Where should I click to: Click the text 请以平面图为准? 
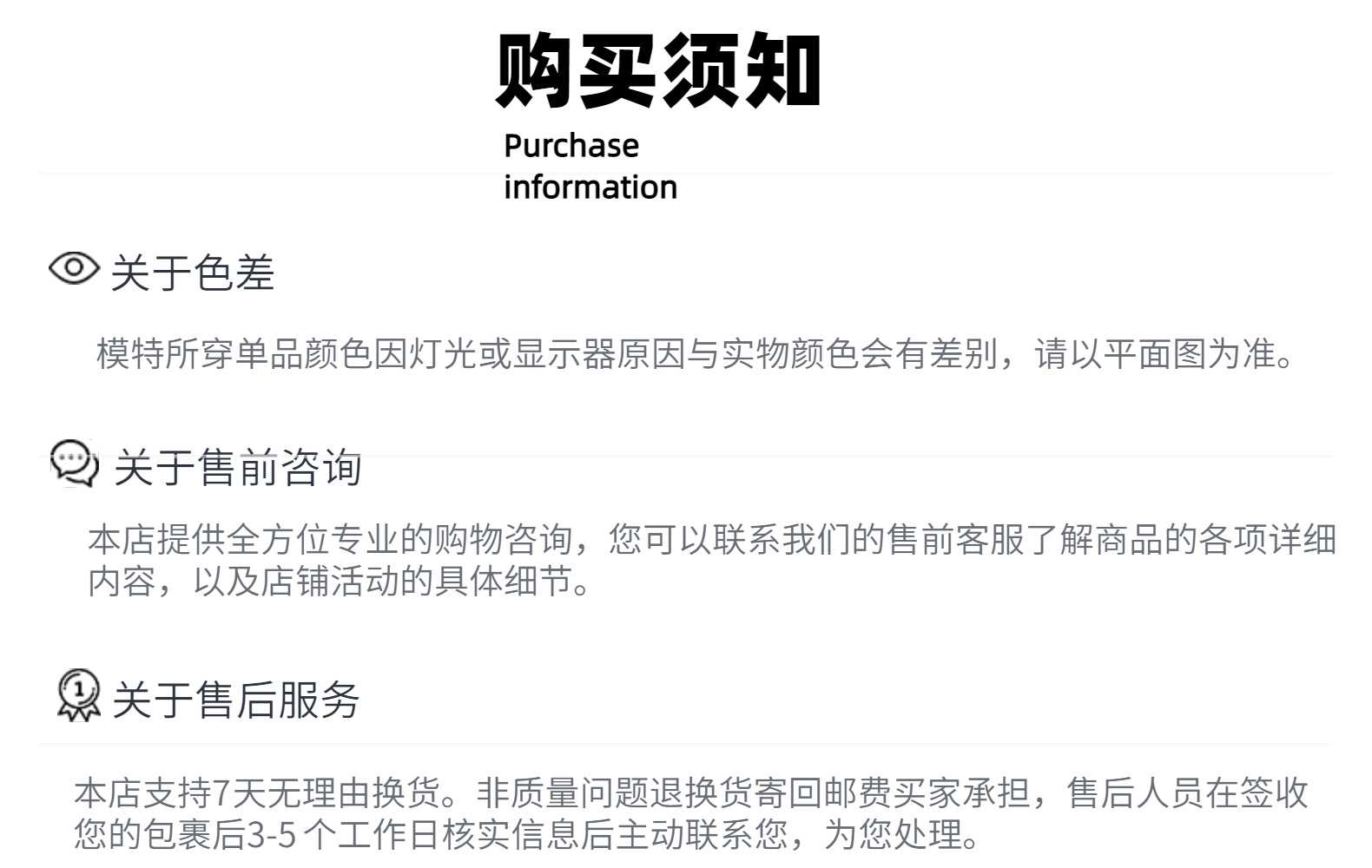pos(1155,354)
